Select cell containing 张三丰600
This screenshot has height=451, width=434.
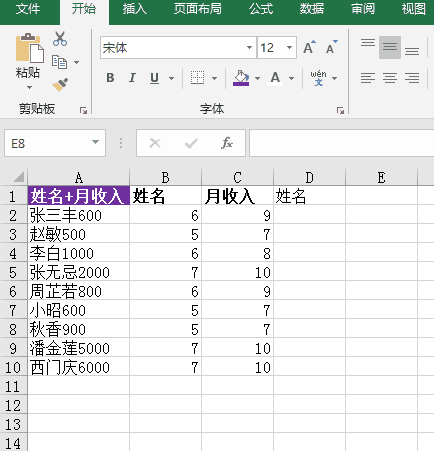(x=79, y=215)
